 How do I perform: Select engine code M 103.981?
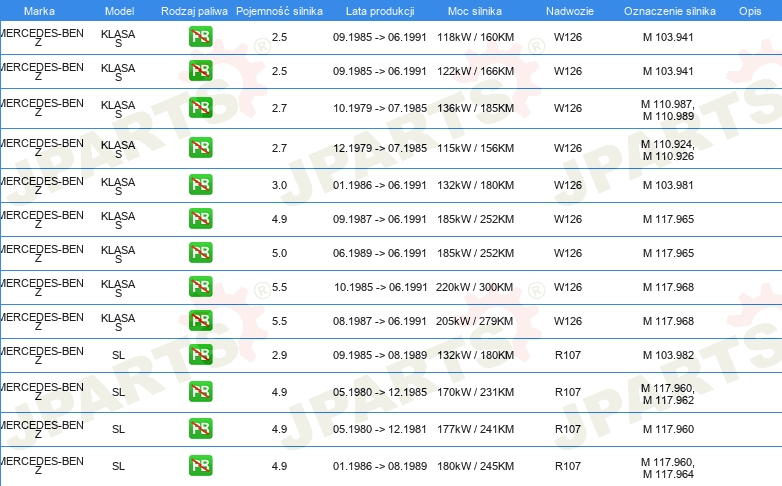(668, 185)
